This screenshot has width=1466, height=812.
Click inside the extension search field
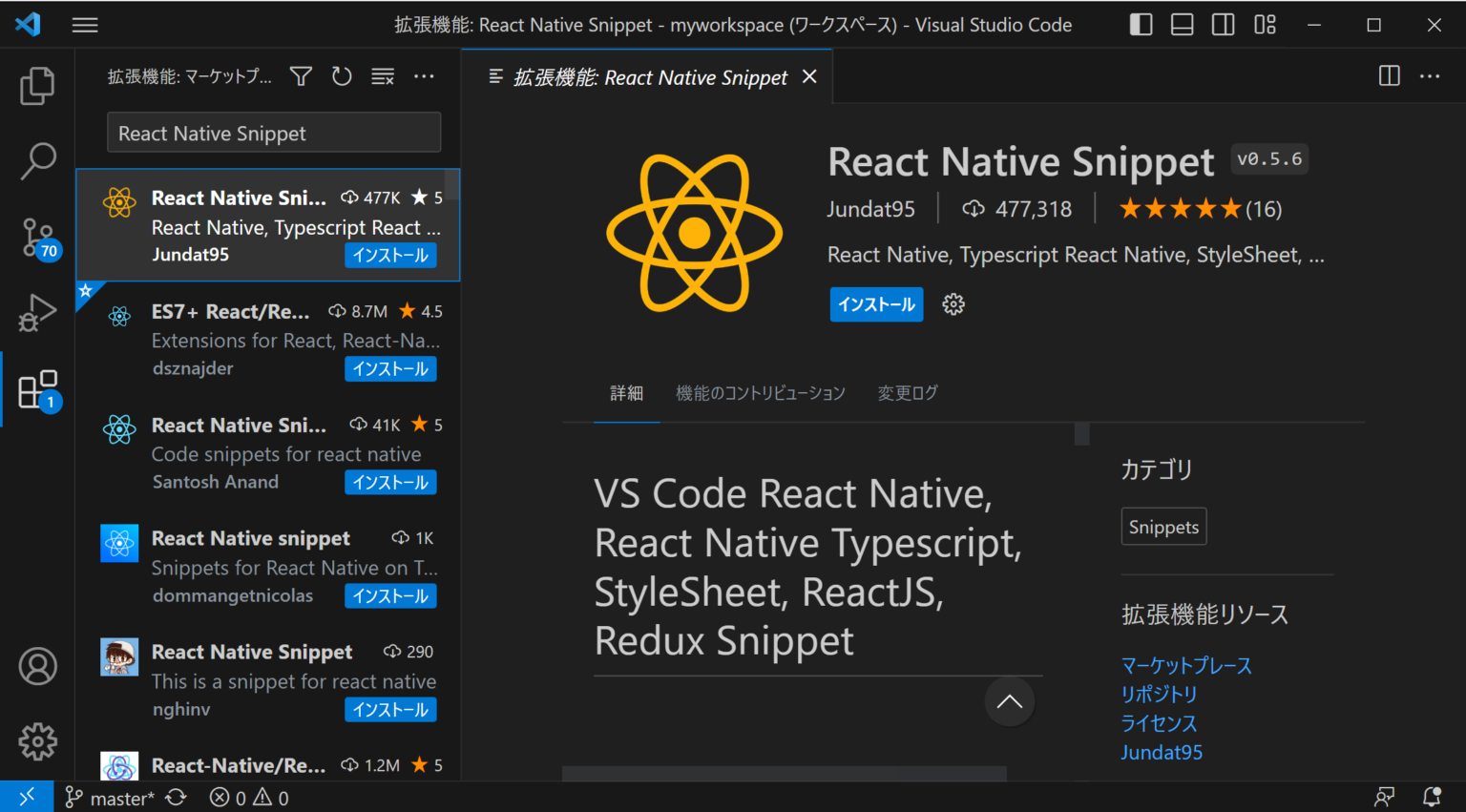coord(273,133)
